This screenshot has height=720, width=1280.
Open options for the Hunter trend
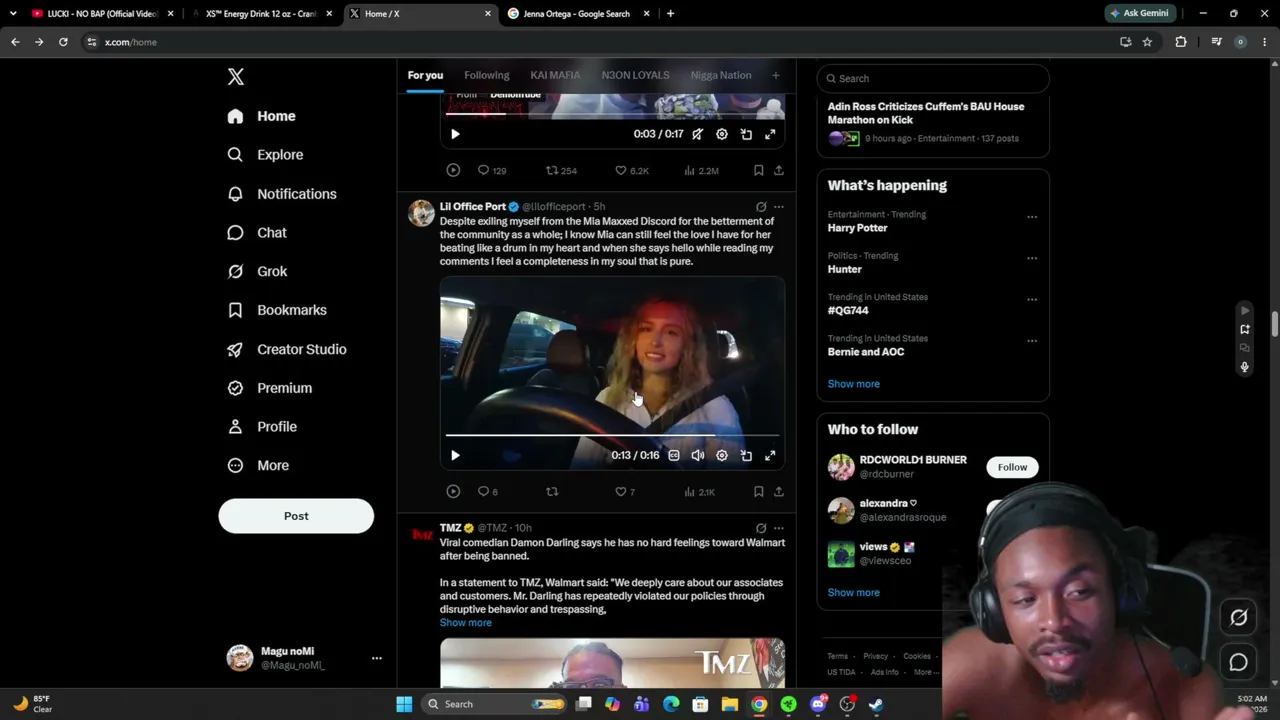[1032, 258]
